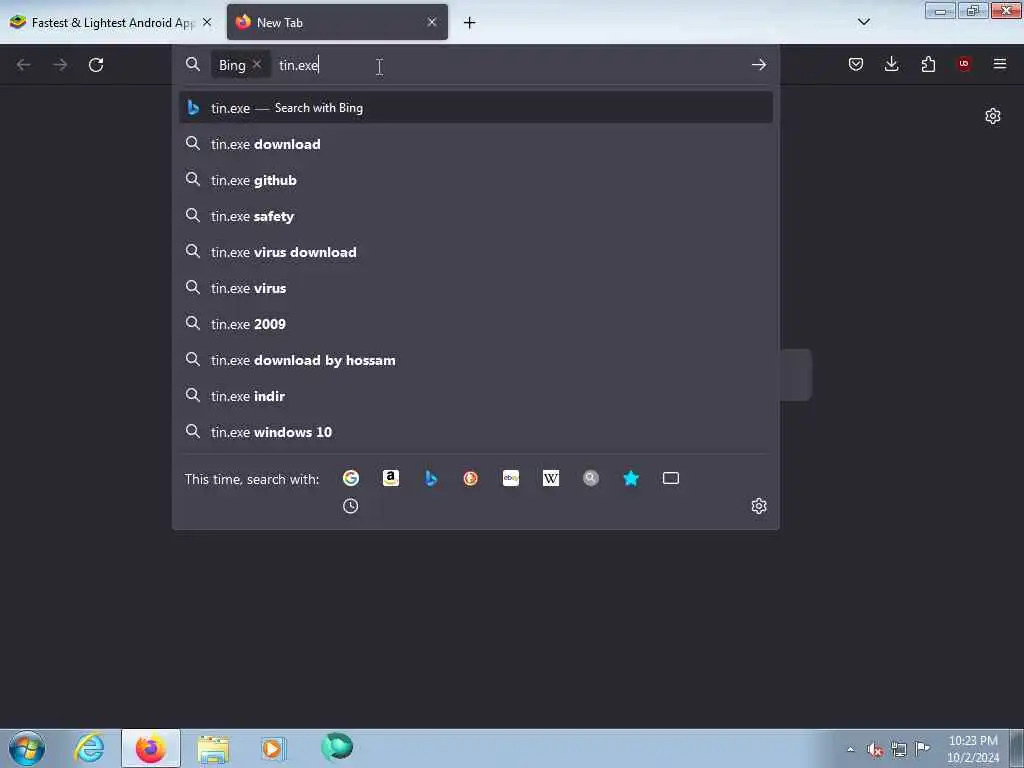Viewport: 1024px width, 768px height.
Task: Choose suggestion 'tin.exe virus'
Action: tap(475, 287)
